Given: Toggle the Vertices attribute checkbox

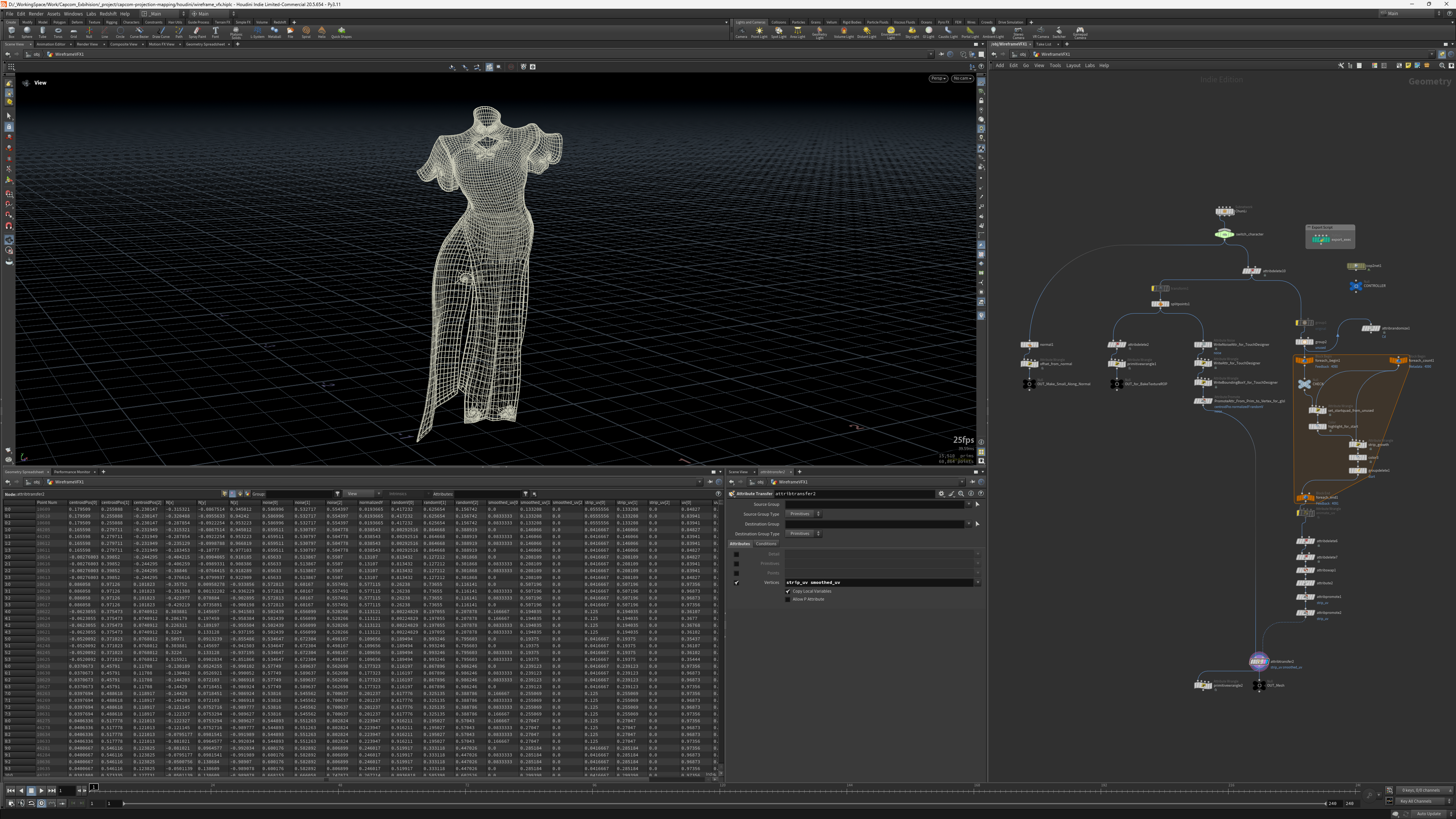Looking at the screenshot, I should point(736,582).
